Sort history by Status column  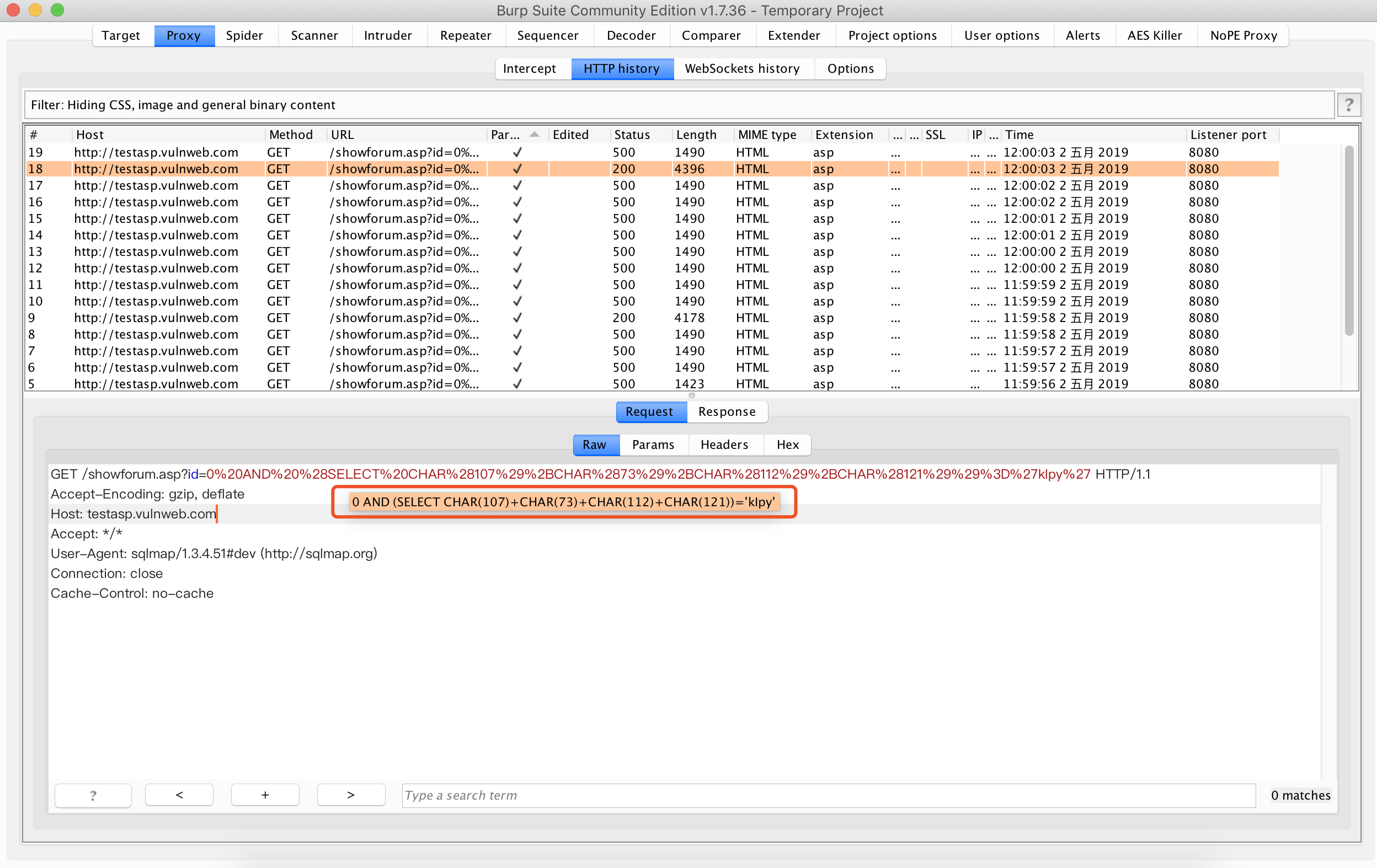(x=631, y=135)
